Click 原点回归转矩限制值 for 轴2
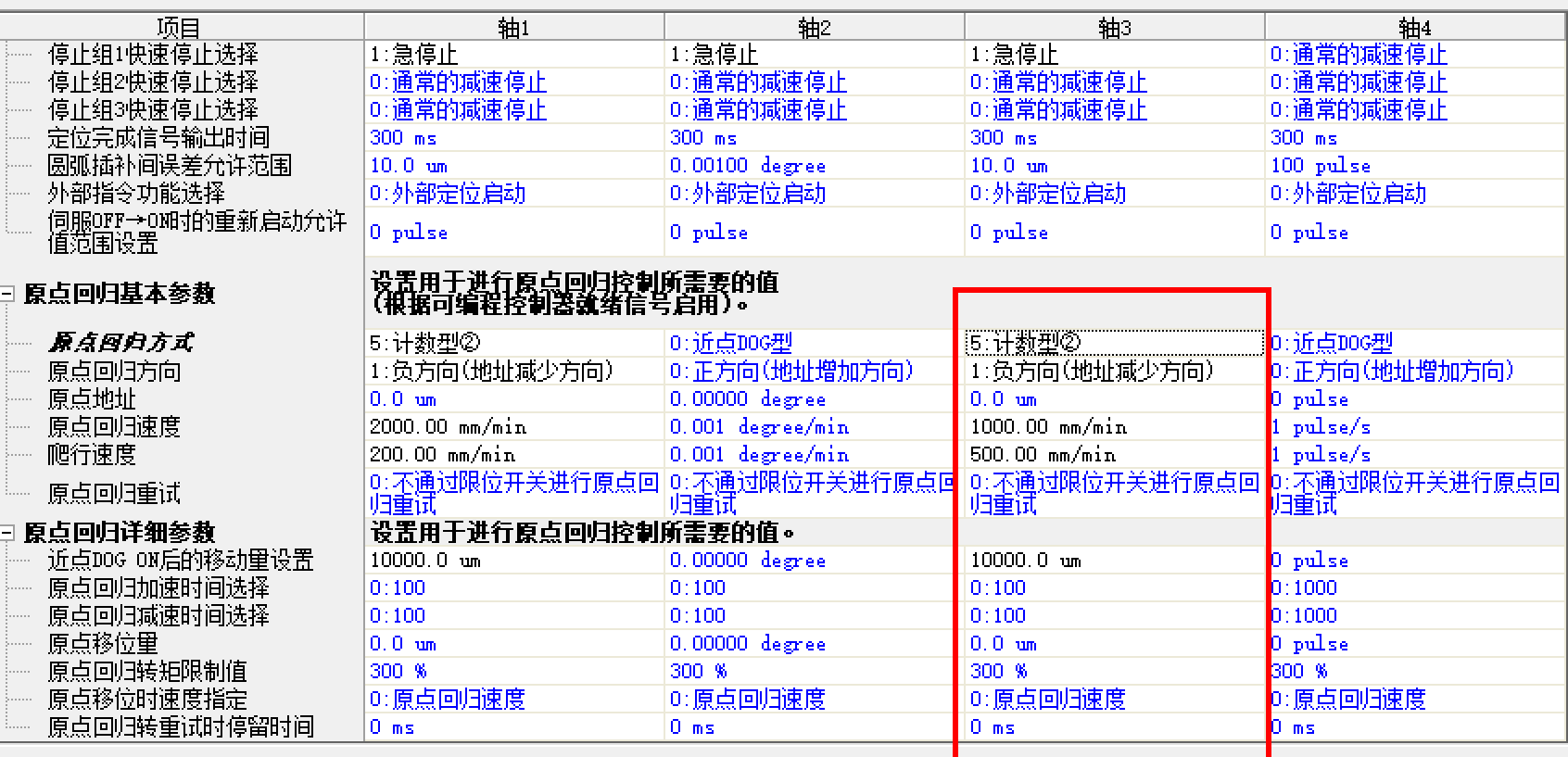Screen dimensions: 1568x757 [x=814, y=671]
